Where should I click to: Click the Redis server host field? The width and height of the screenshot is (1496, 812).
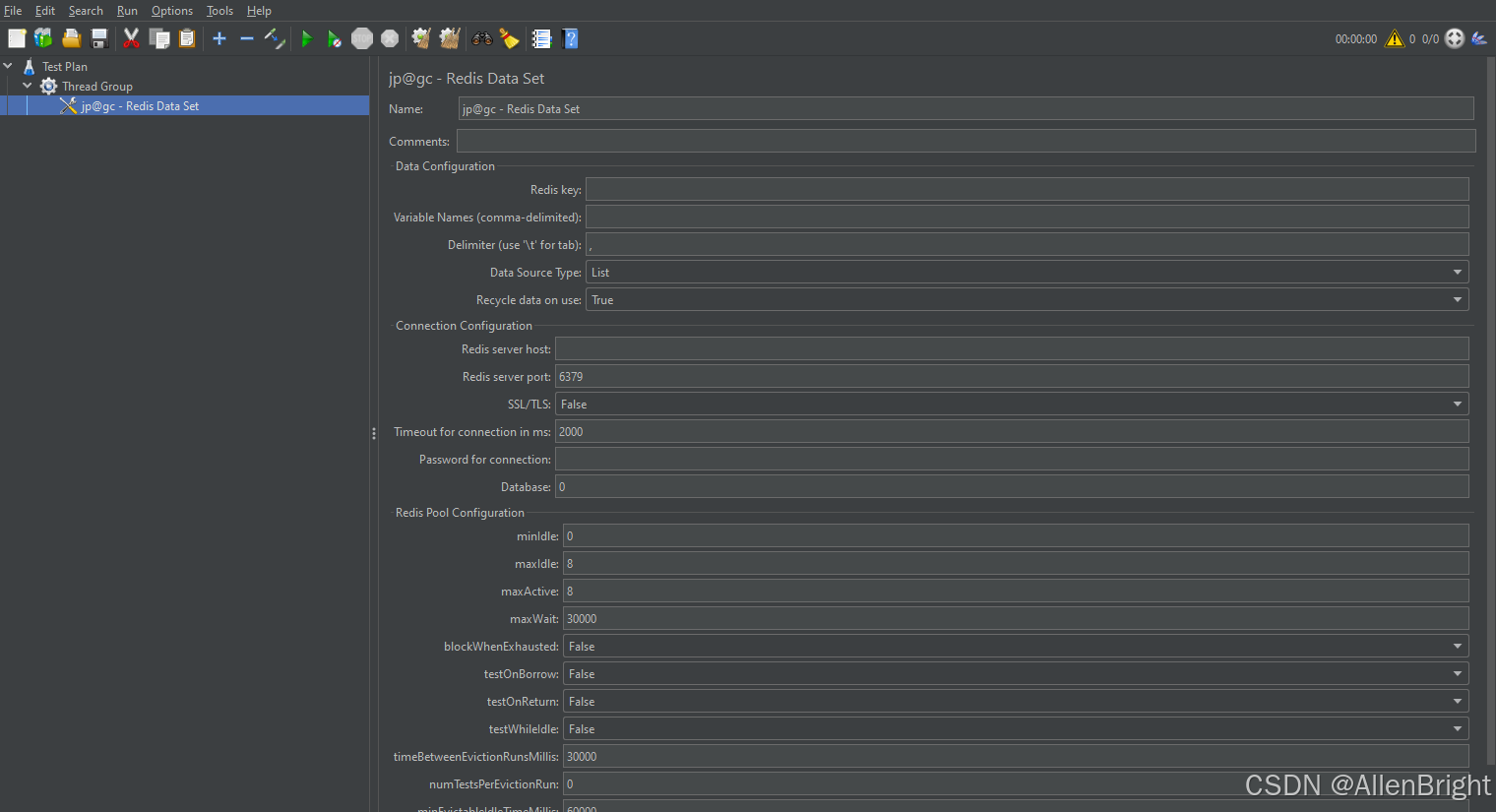(1012, 349)
